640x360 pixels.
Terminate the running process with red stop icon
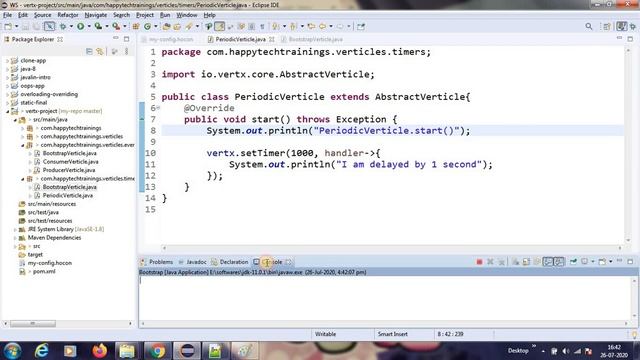[479, 262]
